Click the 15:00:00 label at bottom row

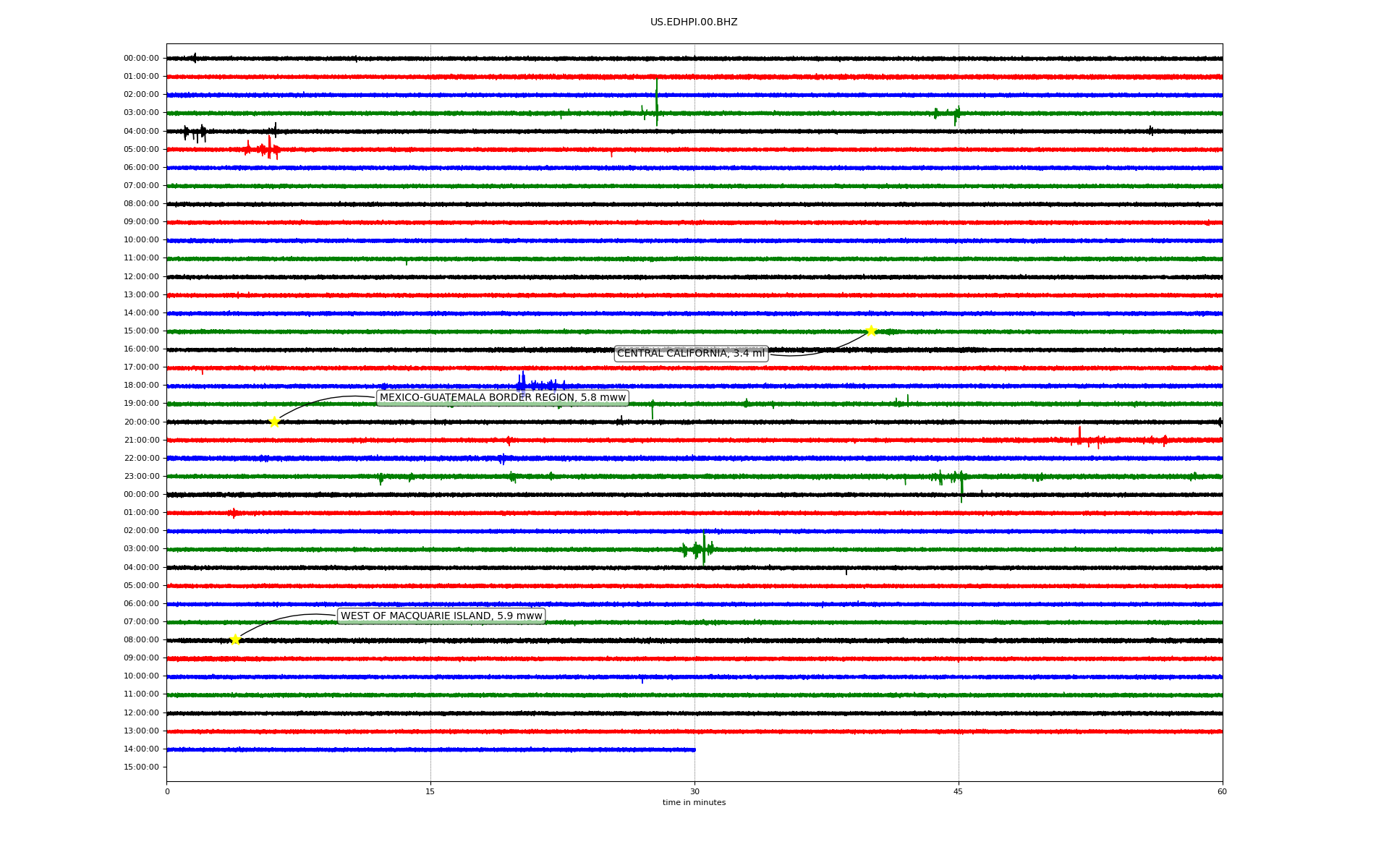(141, 767)
